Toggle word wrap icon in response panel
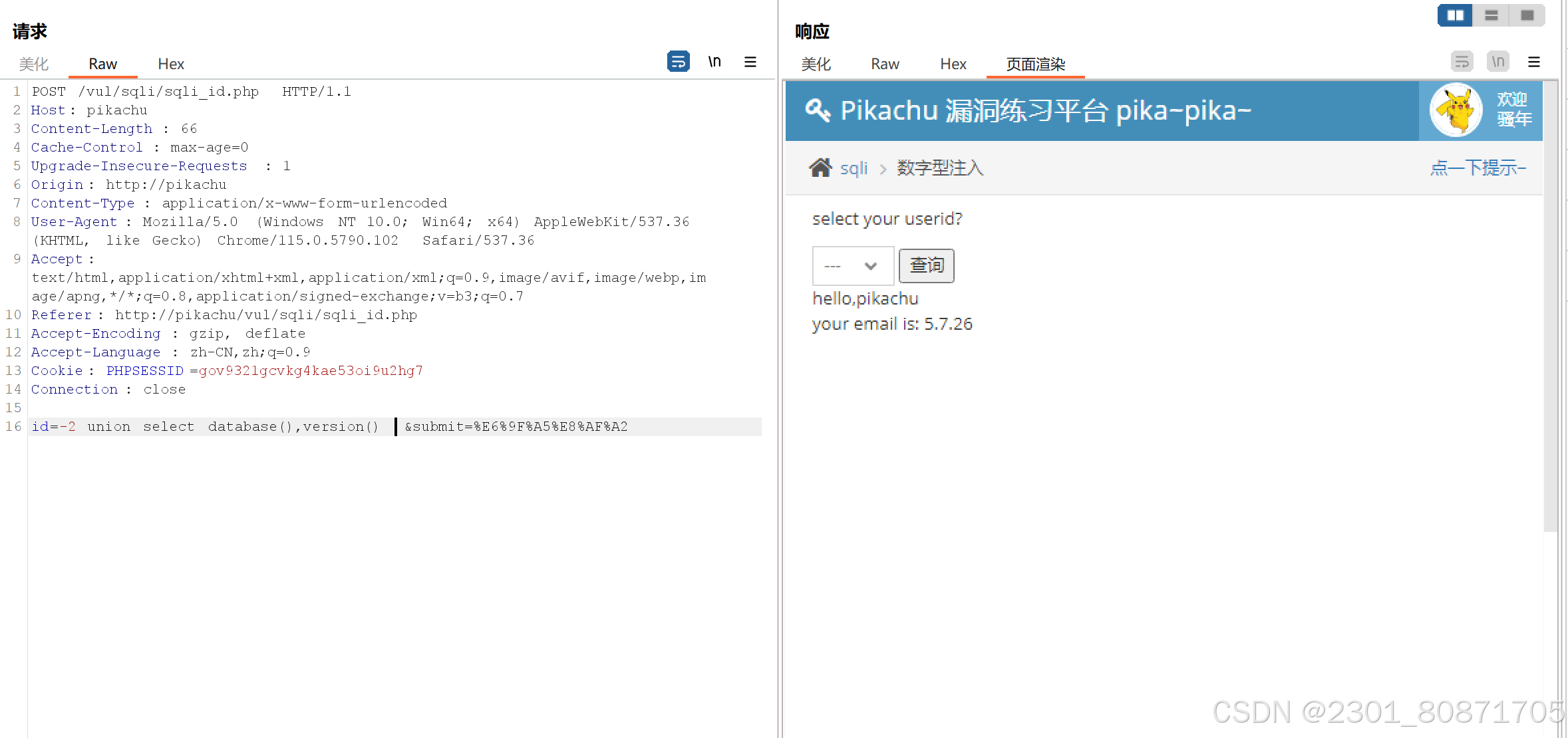The height and width of the screenshot is (738, 1568). coord(1462,62)
